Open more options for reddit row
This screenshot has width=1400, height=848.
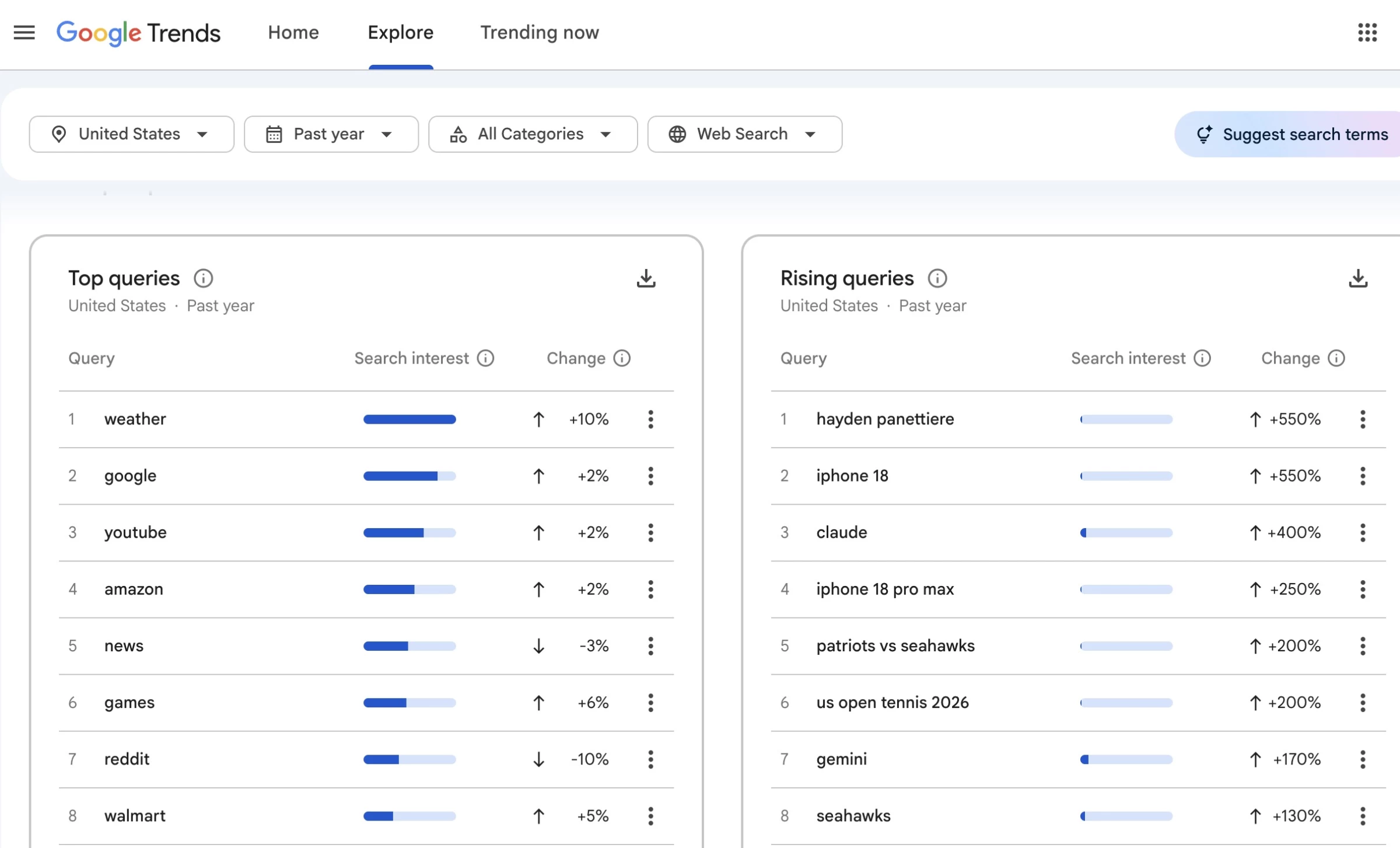pyautogui.click(x=651, y=759)
